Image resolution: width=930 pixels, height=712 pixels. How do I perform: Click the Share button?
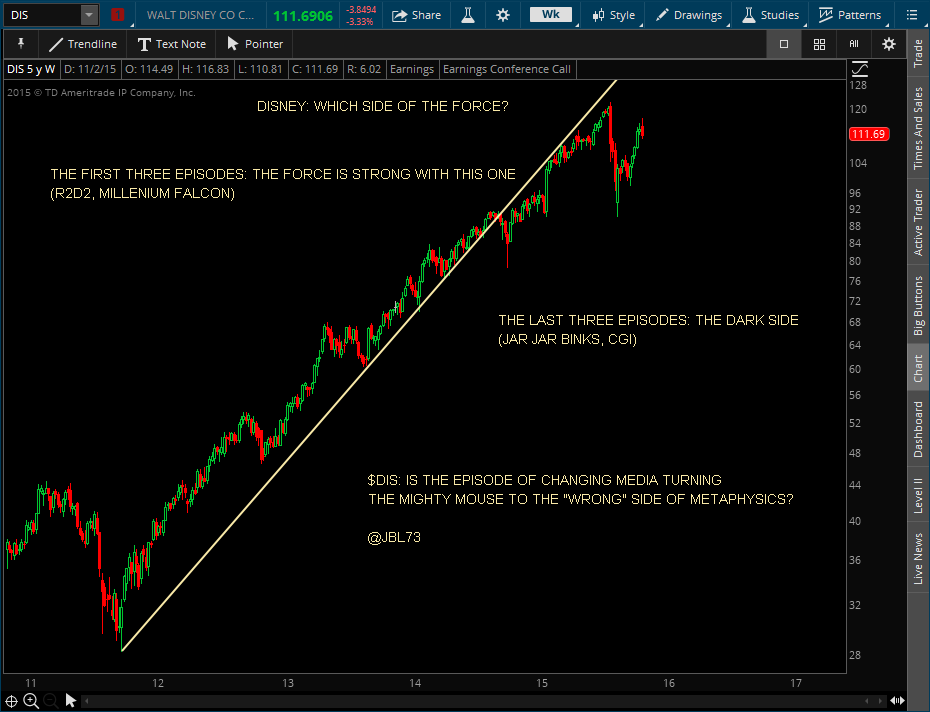tap(416, 15)
